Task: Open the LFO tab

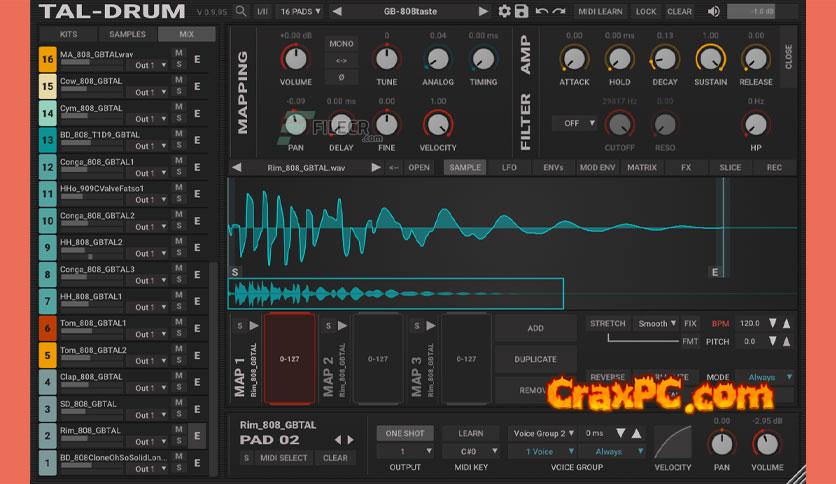Action: tap(509, 167)
